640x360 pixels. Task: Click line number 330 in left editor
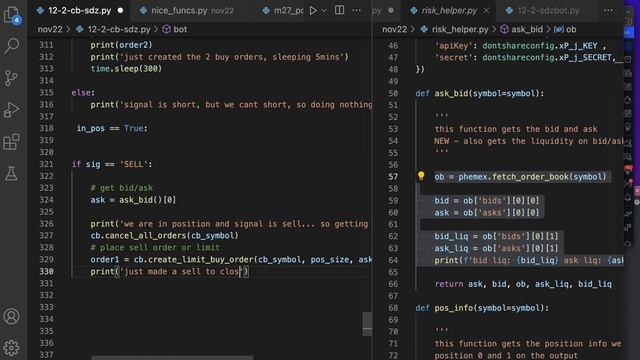coord(46,271)
